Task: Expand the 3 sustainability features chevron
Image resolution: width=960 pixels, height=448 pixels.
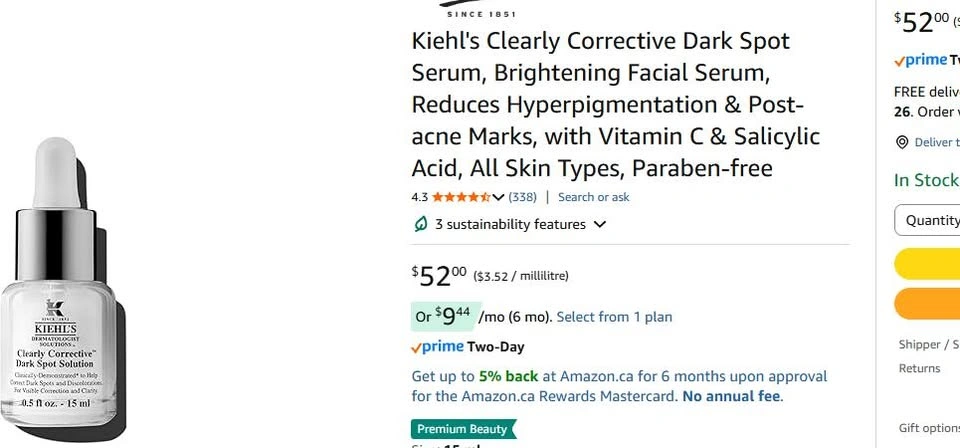Action: (x=600, y=224)
